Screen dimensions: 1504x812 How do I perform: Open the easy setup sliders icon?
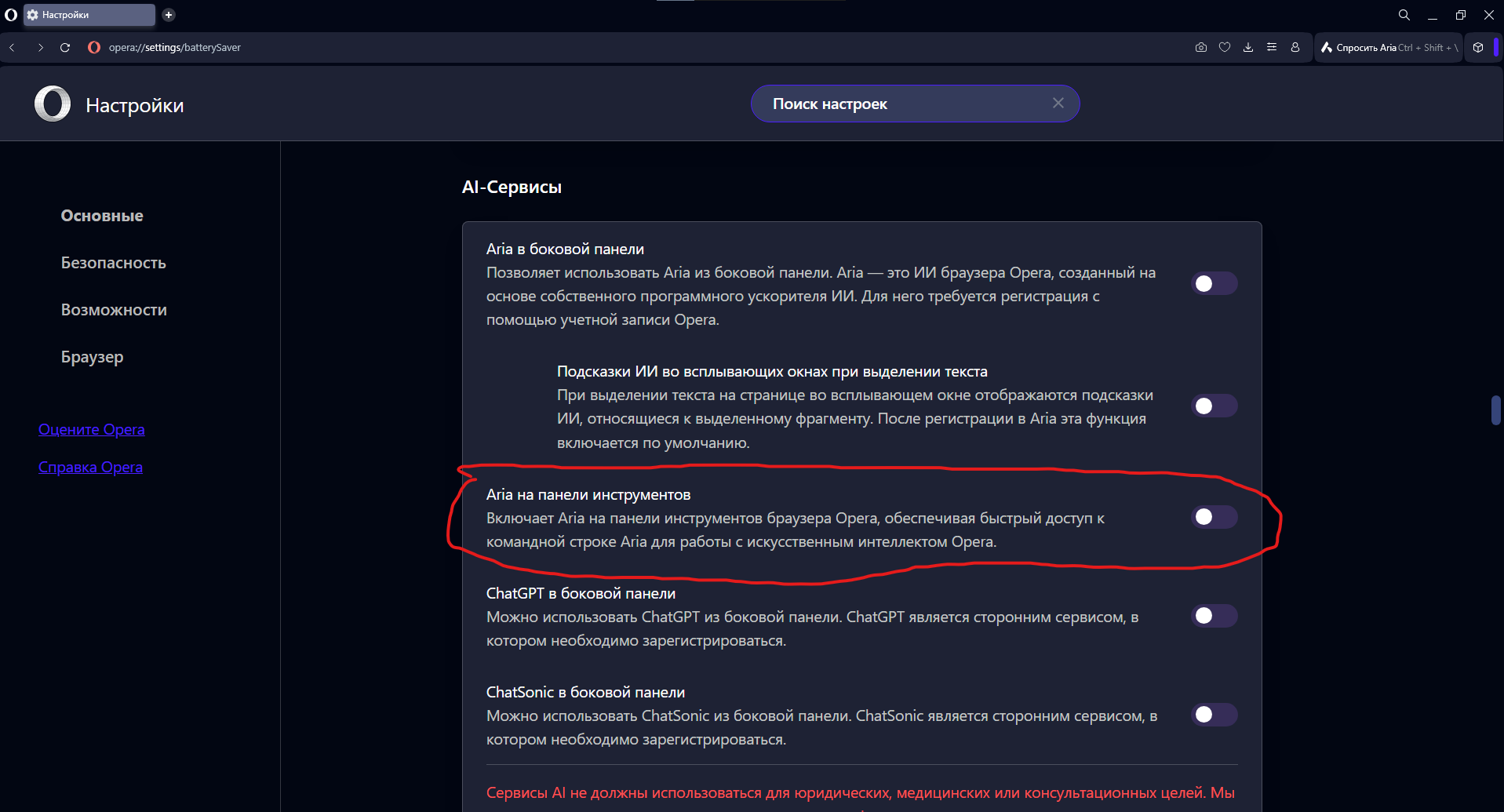click(x=1271, y=47)
